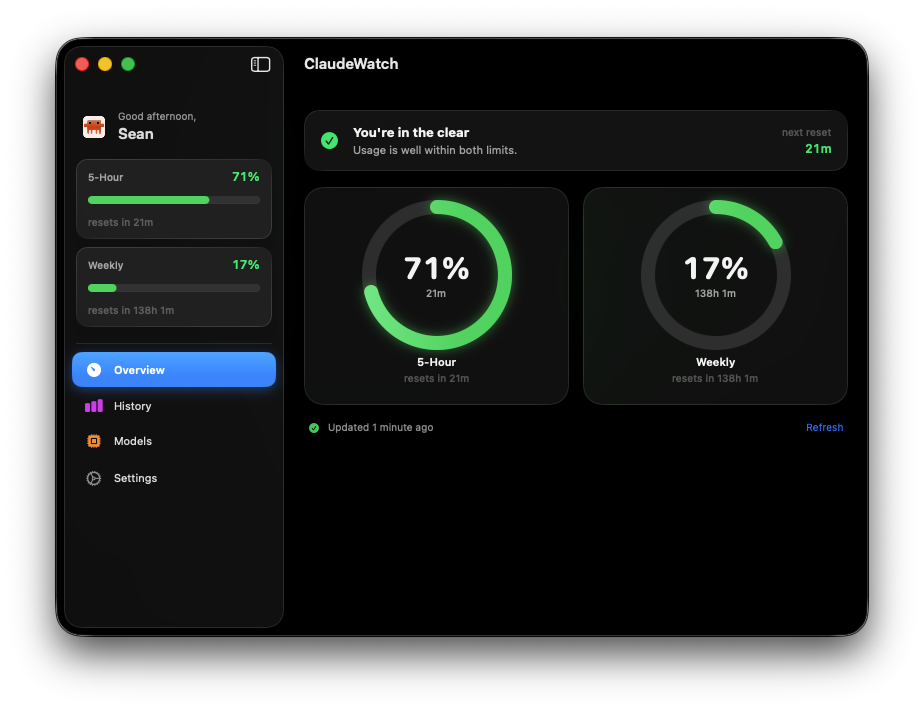Click the sidebar 5-Hour progress bar

[x=174, y=200]
